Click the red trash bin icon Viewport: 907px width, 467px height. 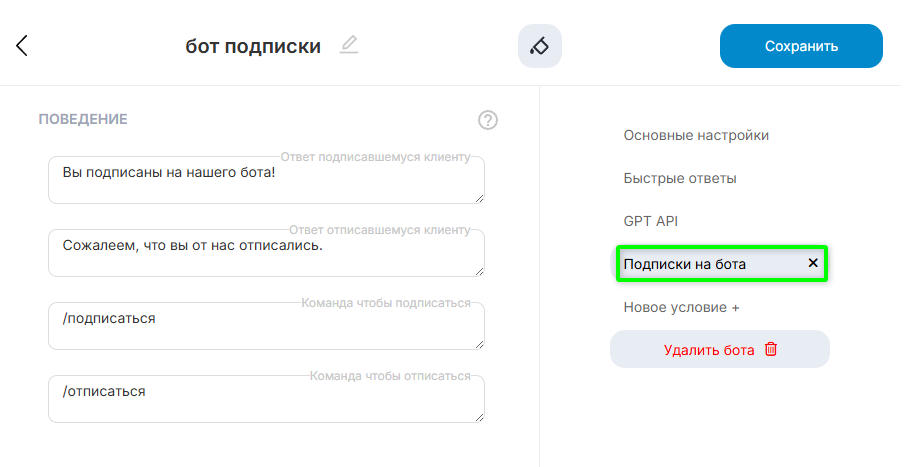[771, 349]
